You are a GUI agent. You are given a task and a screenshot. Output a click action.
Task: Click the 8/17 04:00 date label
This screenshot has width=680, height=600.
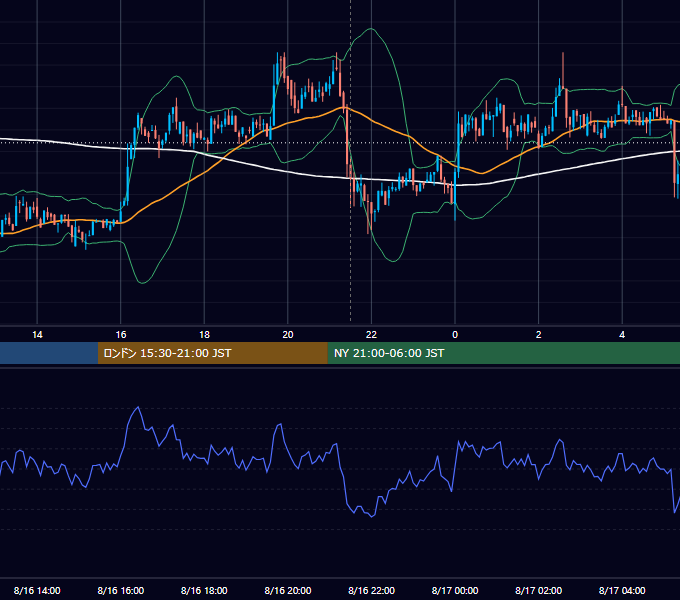[x=622, y=590]
